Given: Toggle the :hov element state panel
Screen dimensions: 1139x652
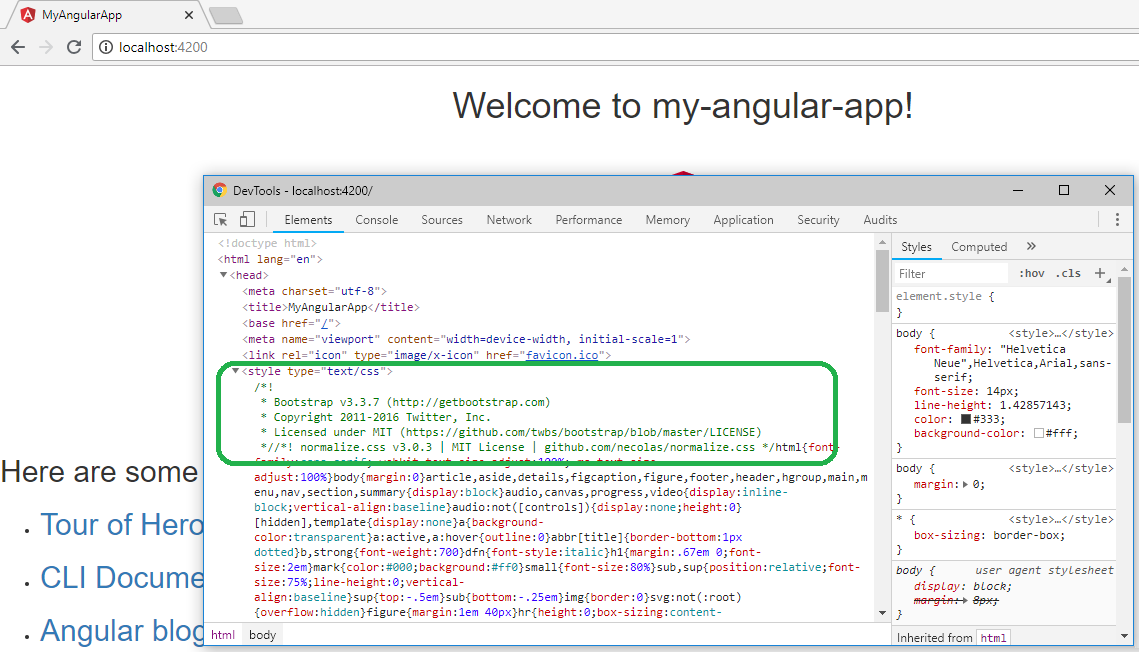Looking at the screenshot, I should coord(1031,274).
